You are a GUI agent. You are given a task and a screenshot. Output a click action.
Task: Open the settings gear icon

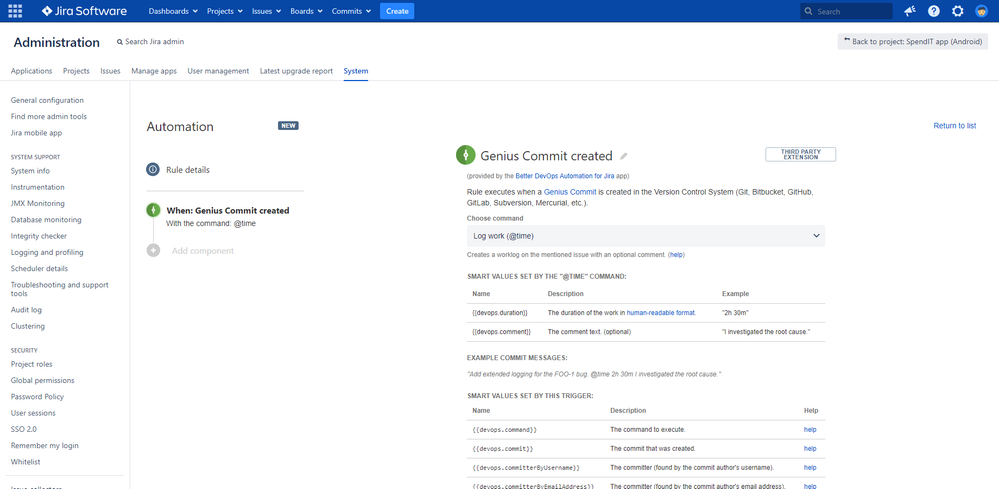(x=958, y=11)
